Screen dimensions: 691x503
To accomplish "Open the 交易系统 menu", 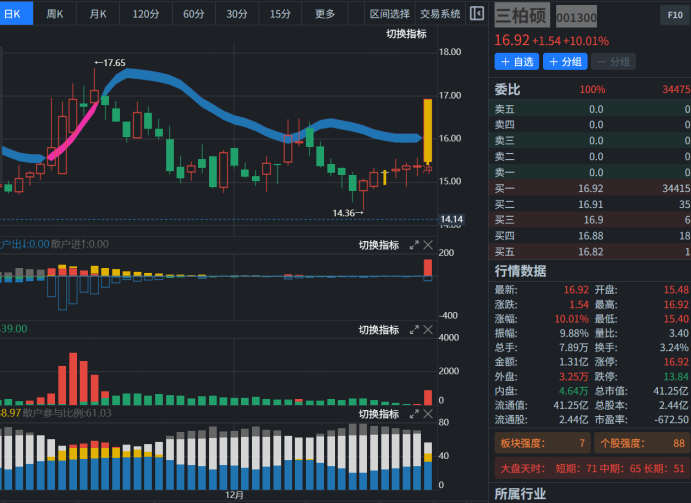I will pyautogui.click(x=440, y=14).
